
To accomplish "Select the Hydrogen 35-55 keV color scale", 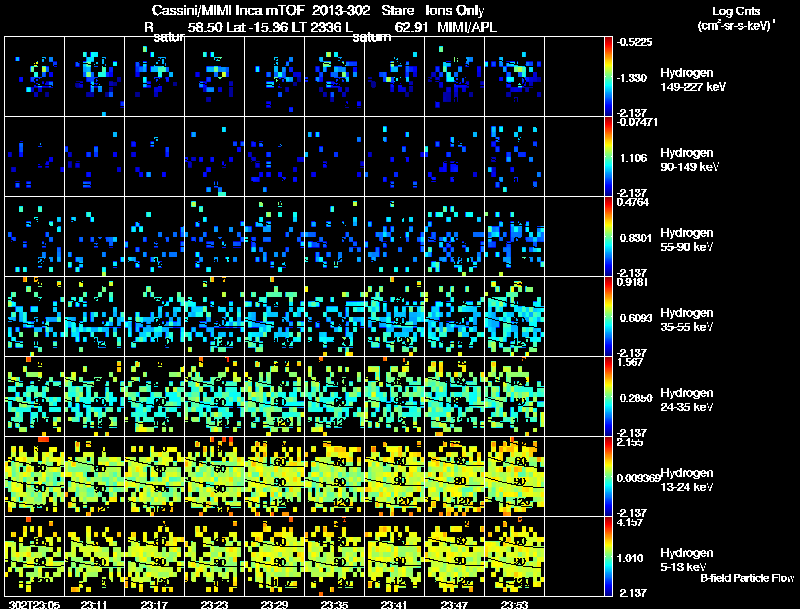I will click(609, 316).
